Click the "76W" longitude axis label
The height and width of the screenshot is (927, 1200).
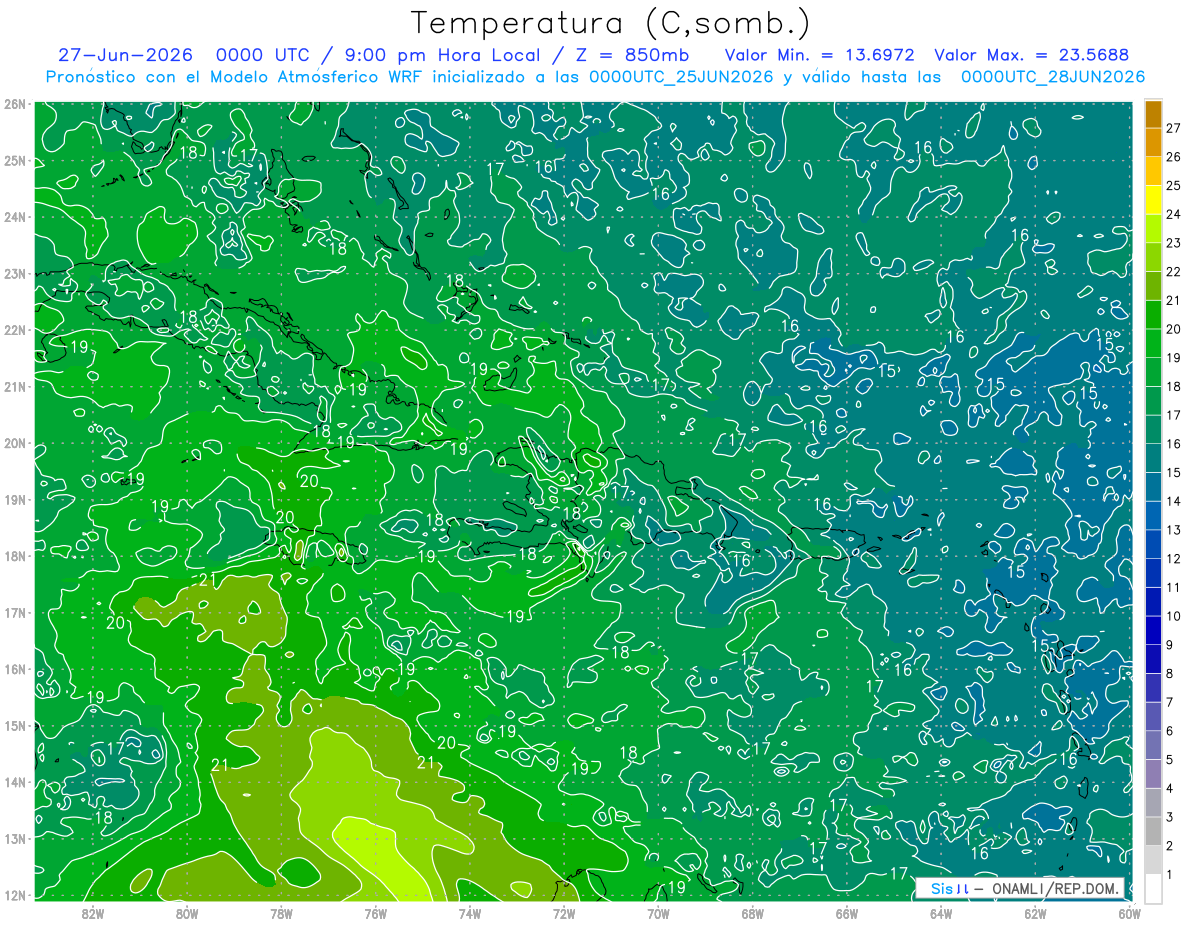coord(375,913)
